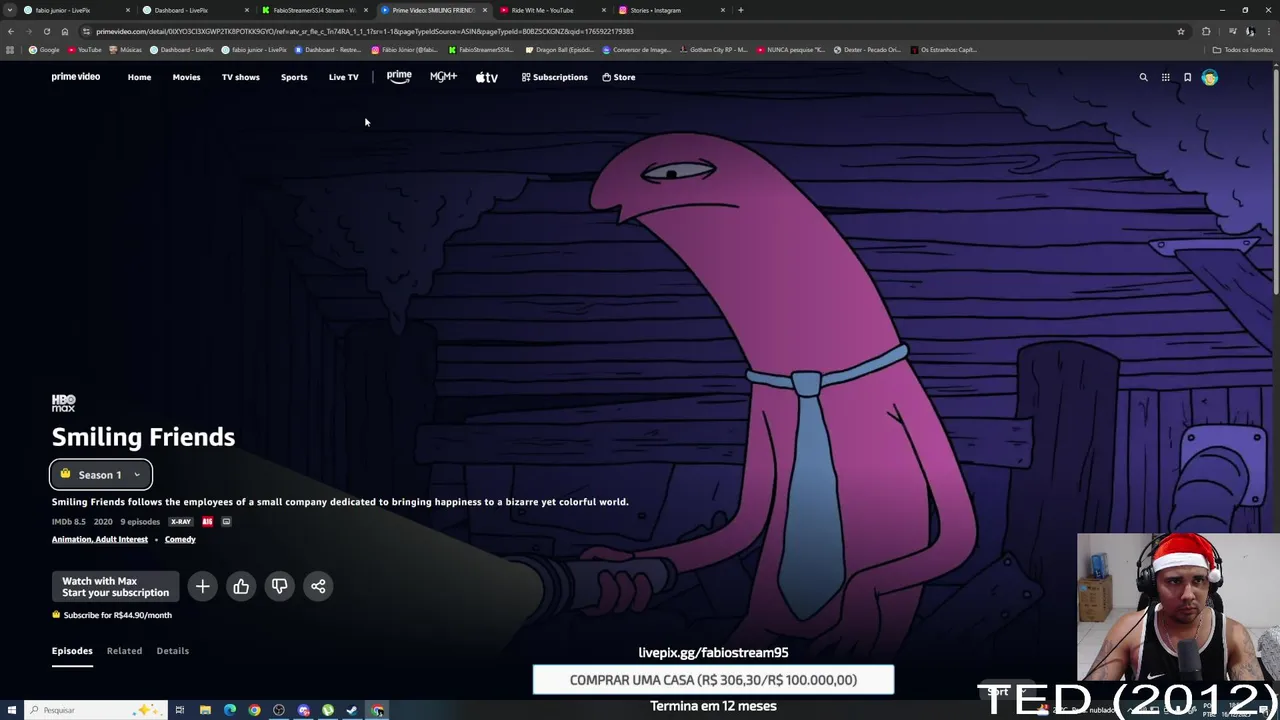Open File Explorer from taskbar
This screenshot has height=720, width=1280.
click(x=205, y=710)
